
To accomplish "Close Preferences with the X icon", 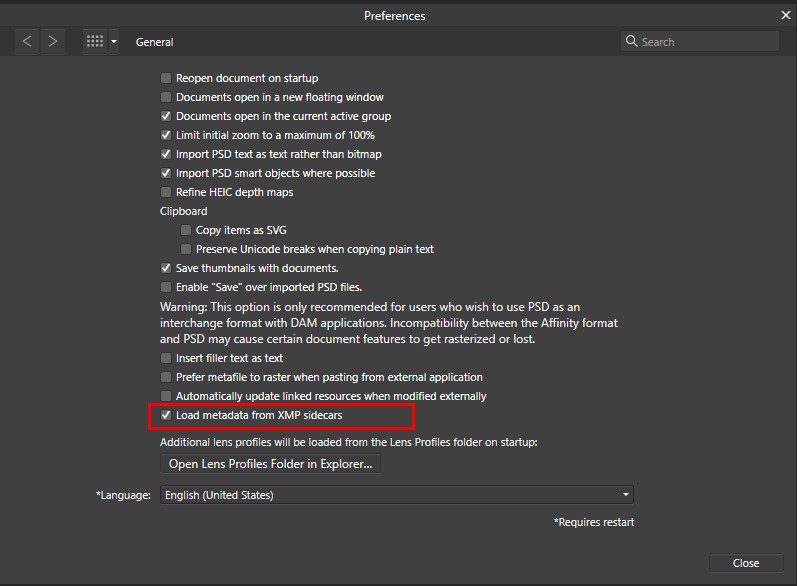I will coord(786,15).
